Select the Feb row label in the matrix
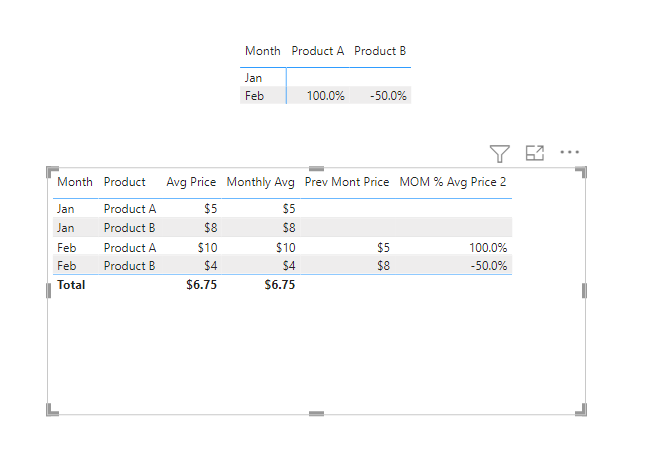The height and width of the screenshot is (460, 659). click(254, 96)
